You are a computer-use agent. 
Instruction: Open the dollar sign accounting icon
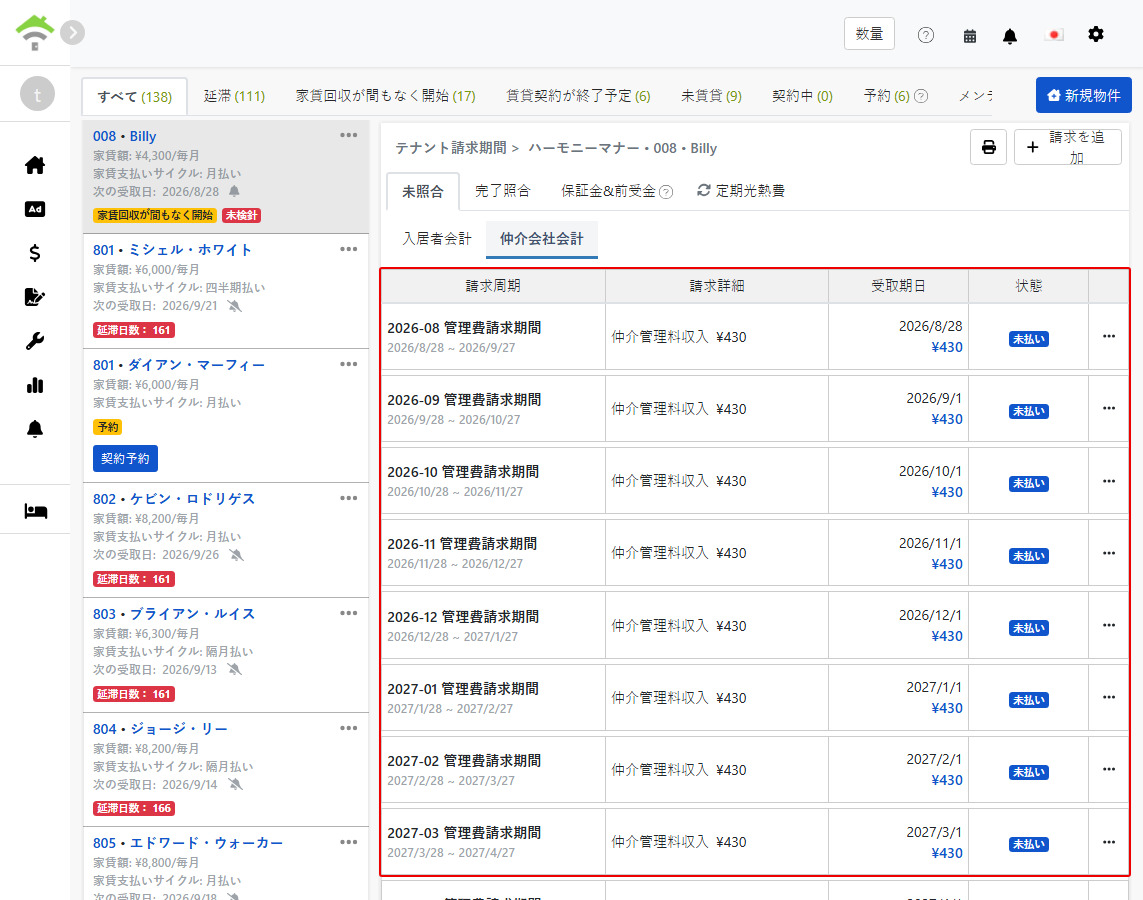click(x=35, y=253)
